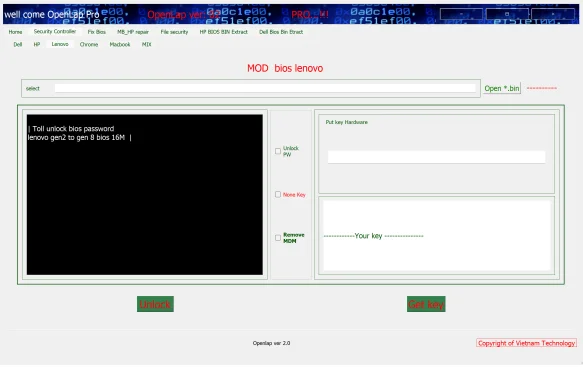Click the Unlock button

point(155,304)
